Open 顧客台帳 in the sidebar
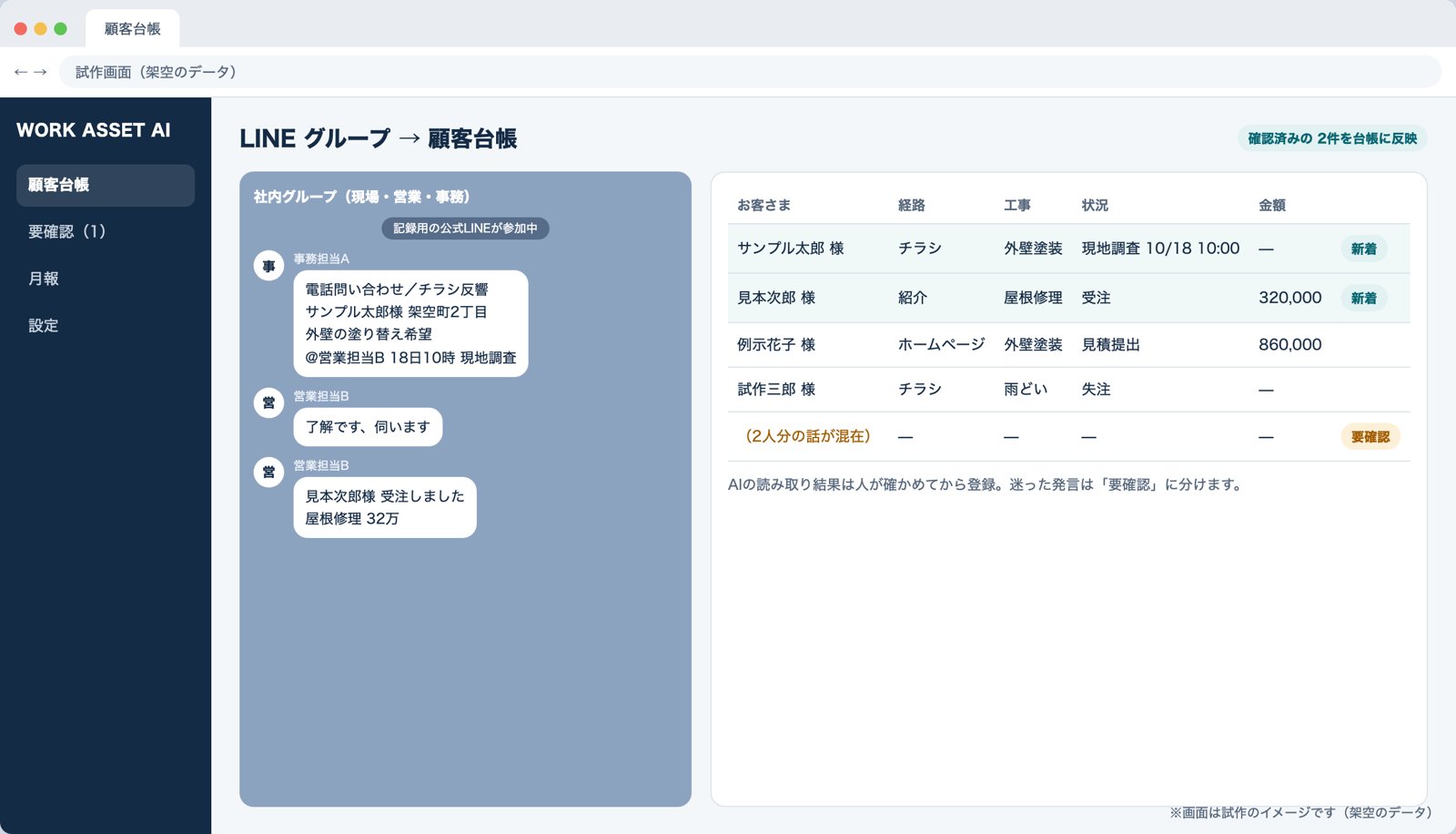Viewport: 1456px width, 834px height. (106, 185)
